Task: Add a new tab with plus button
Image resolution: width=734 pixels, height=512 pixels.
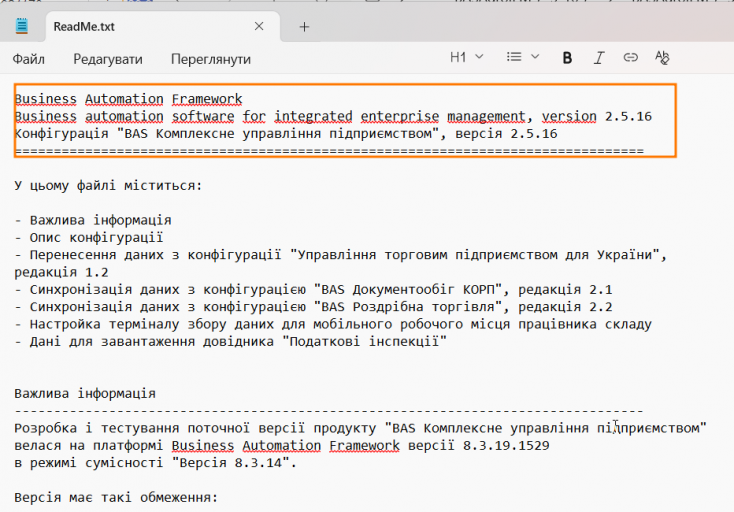Action: tap(304, 27)
